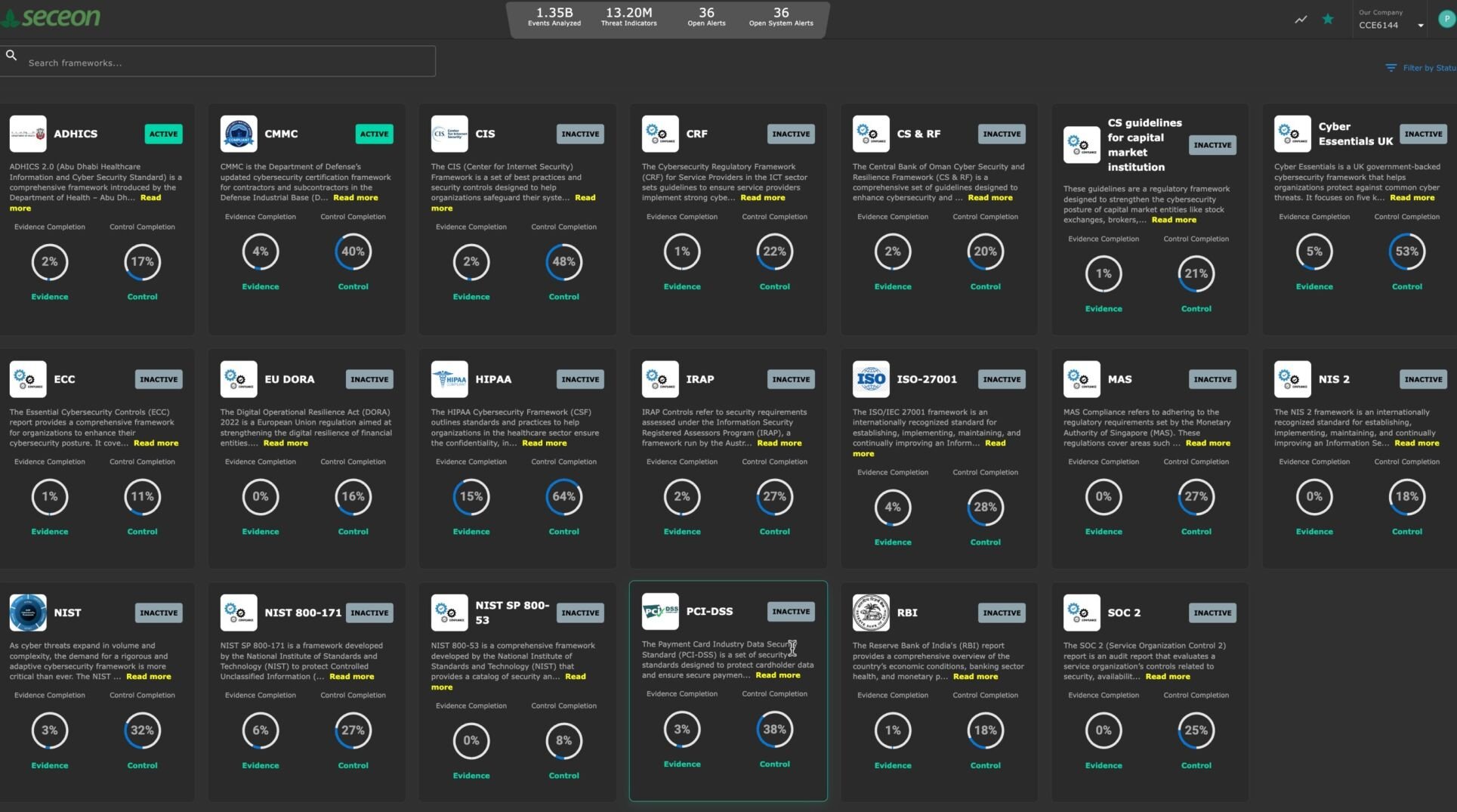Click the Seceon logo
The width and height of the screenshot is (1457, 812).
pos(51,17)
